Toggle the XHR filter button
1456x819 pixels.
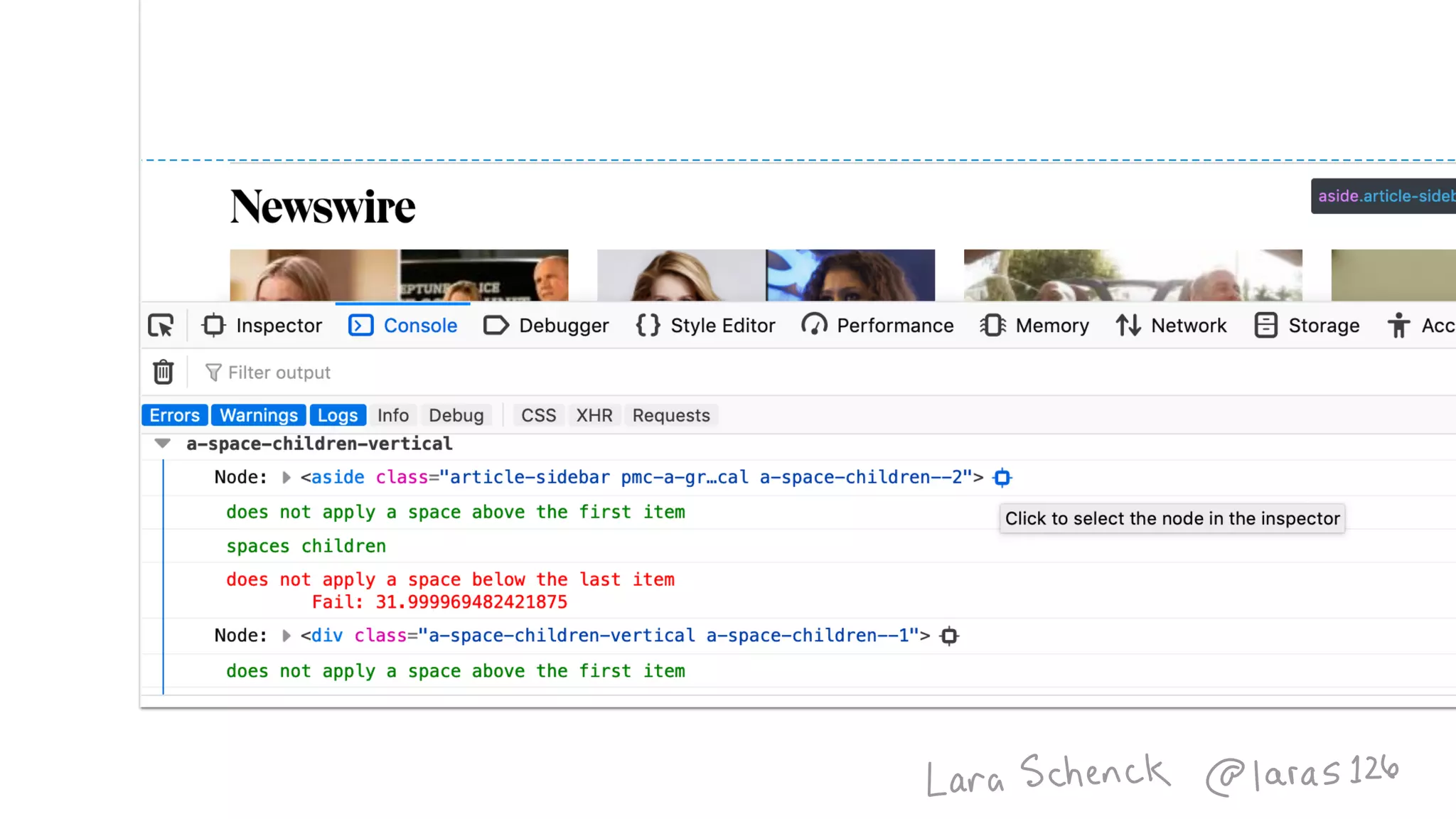click(x=594, y=415)
